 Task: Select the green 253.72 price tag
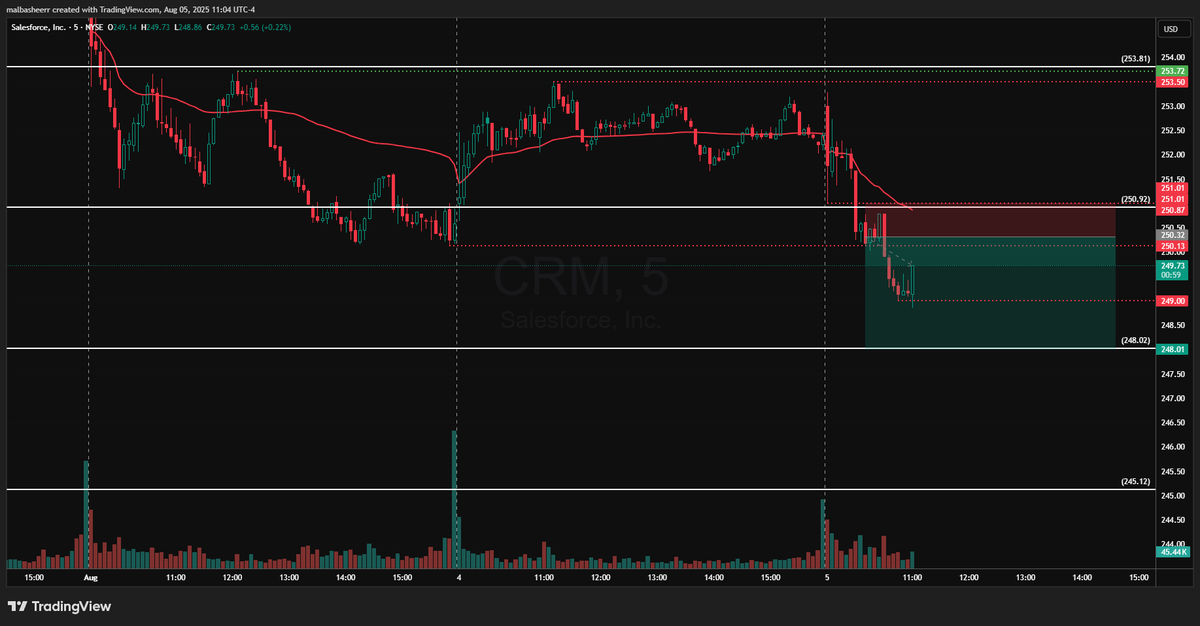pyautogui.click(x=1172, y=72)
